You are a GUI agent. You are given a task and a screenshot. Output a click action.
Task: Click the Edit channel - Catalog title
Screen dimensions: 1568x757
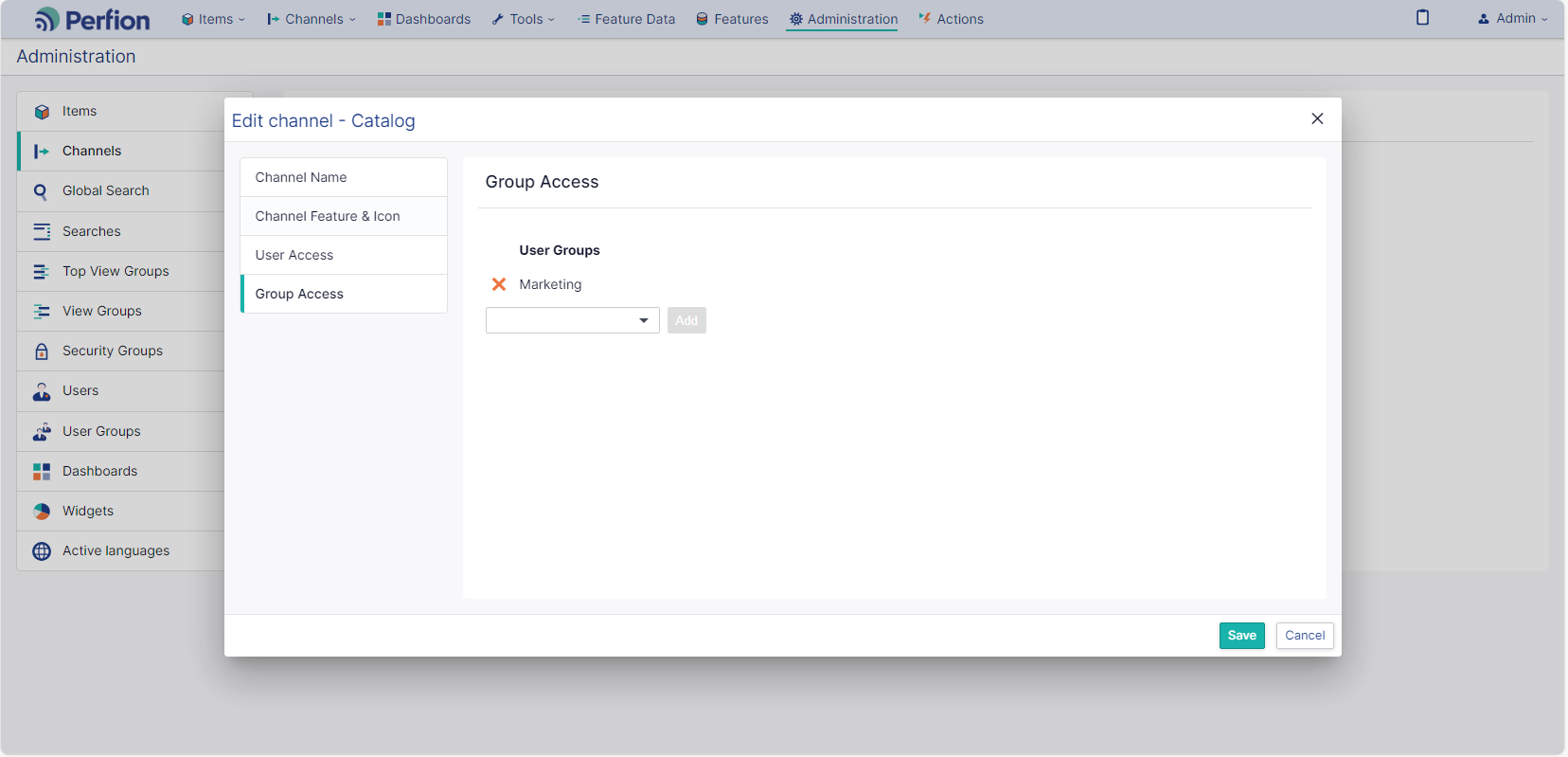coord(323,120)
